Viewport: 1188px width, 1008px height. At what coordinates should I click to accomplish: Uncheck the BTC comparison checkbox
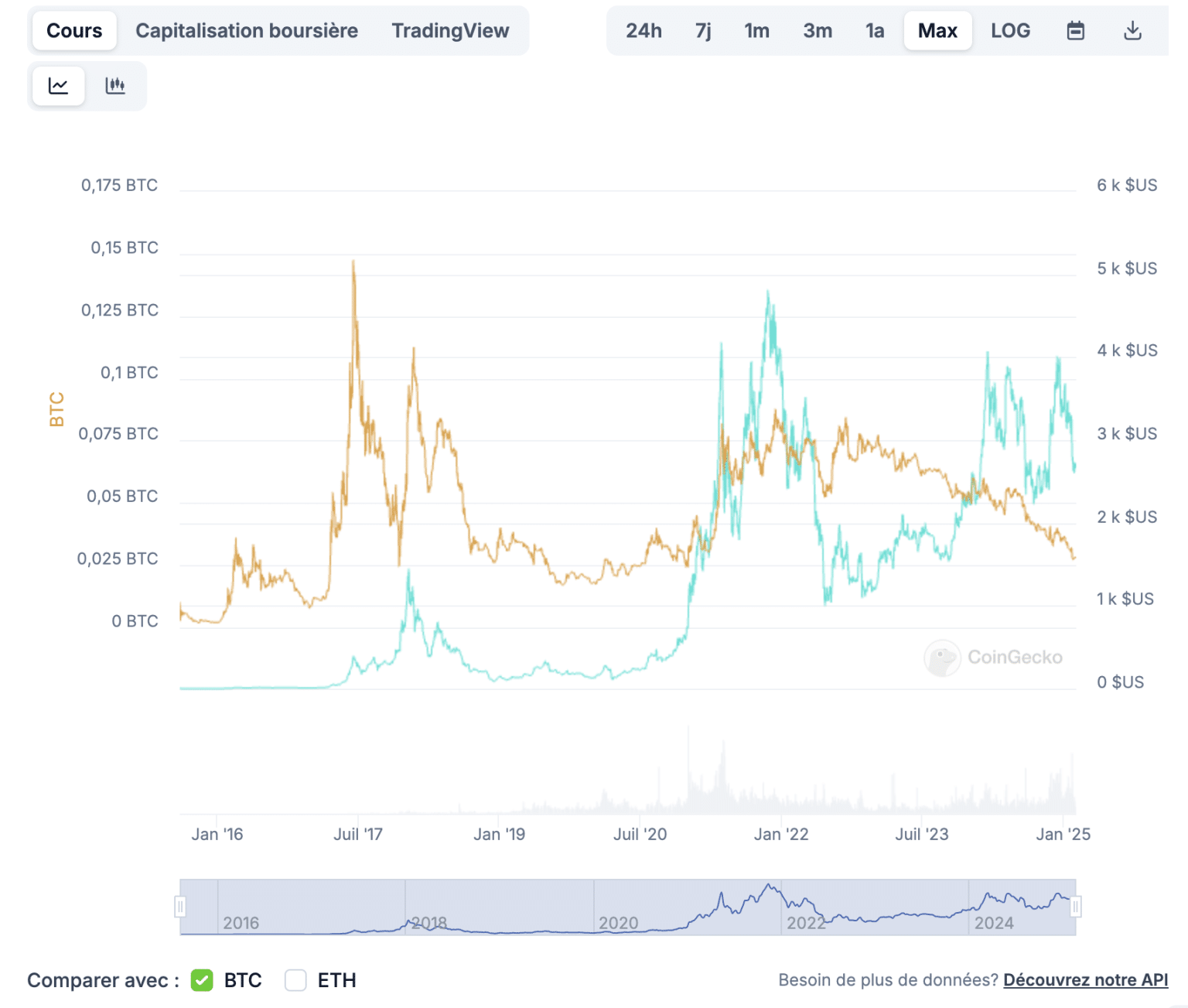coord(202,980)
